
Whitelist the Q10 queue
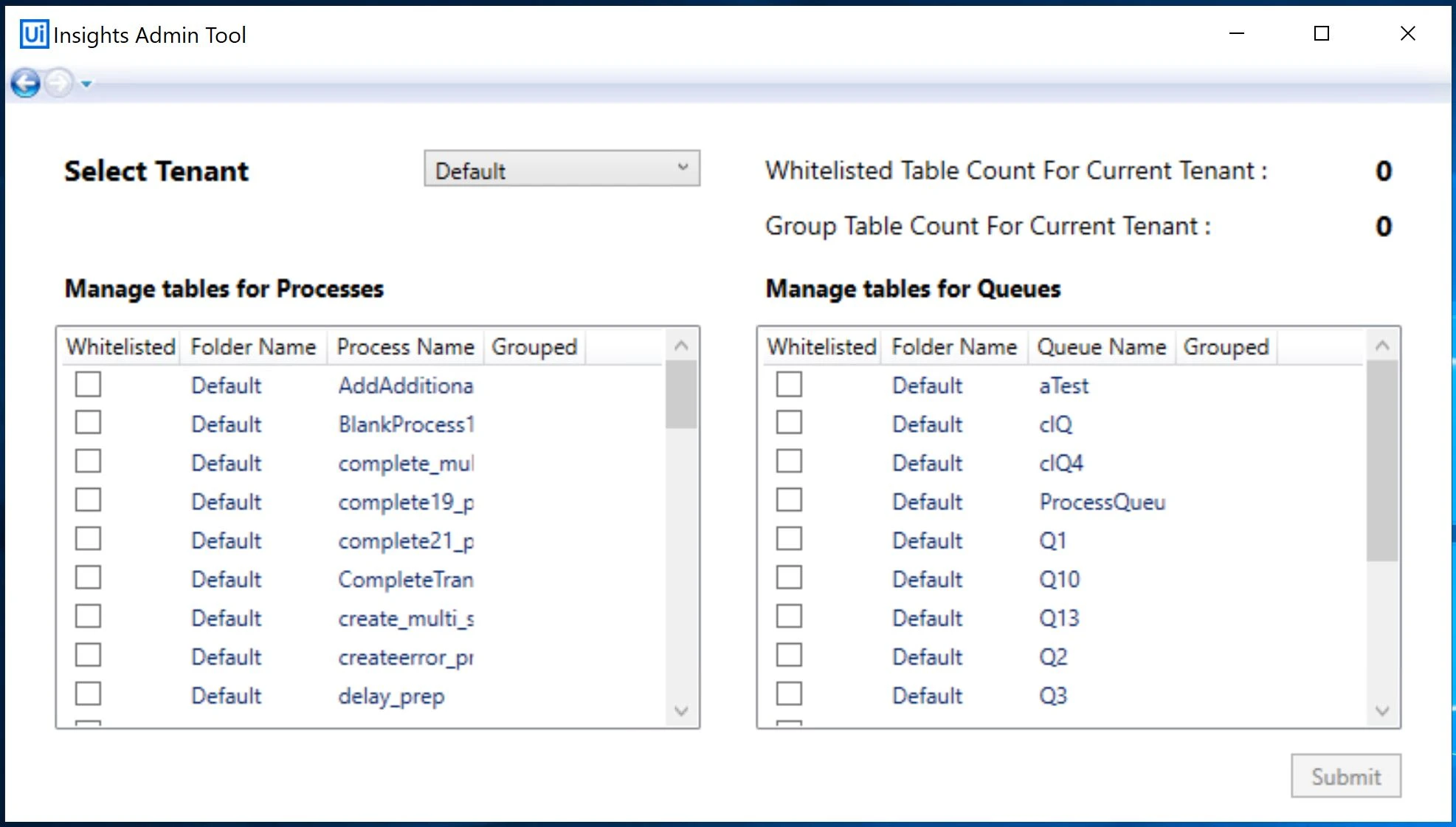pos(789,578)
